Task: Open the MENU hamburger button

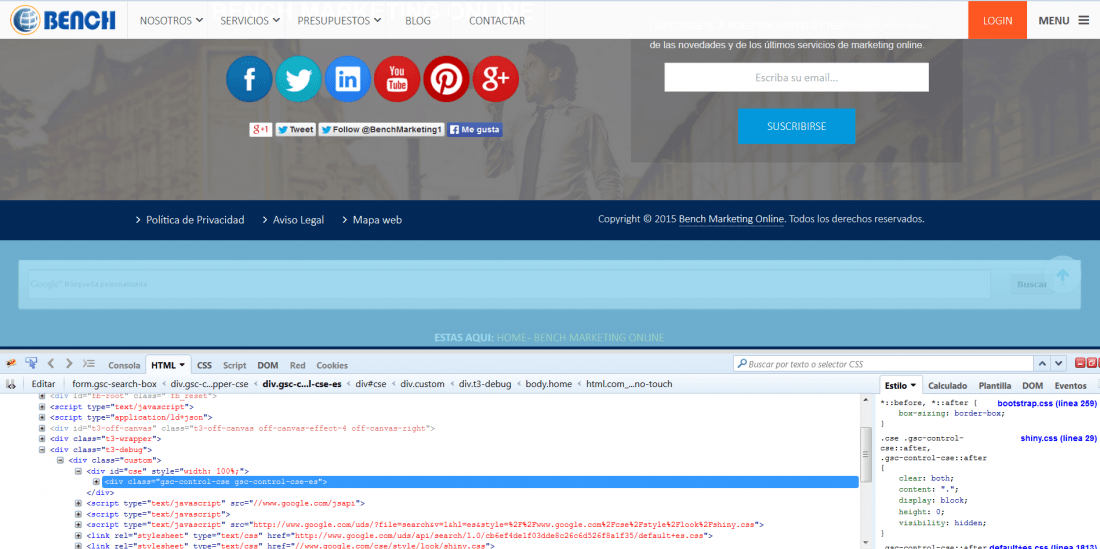Action: point(1064,20)
